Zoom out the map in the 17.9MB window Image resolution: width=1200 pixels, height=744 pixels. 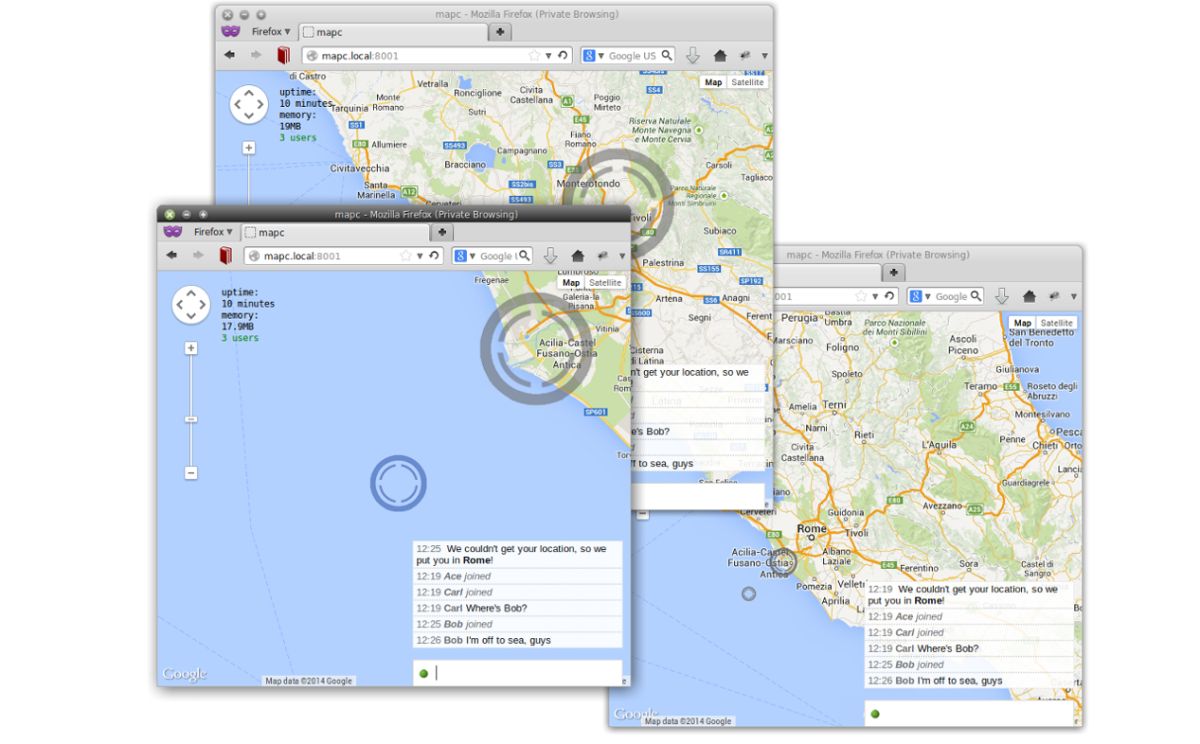pos(191,473)
